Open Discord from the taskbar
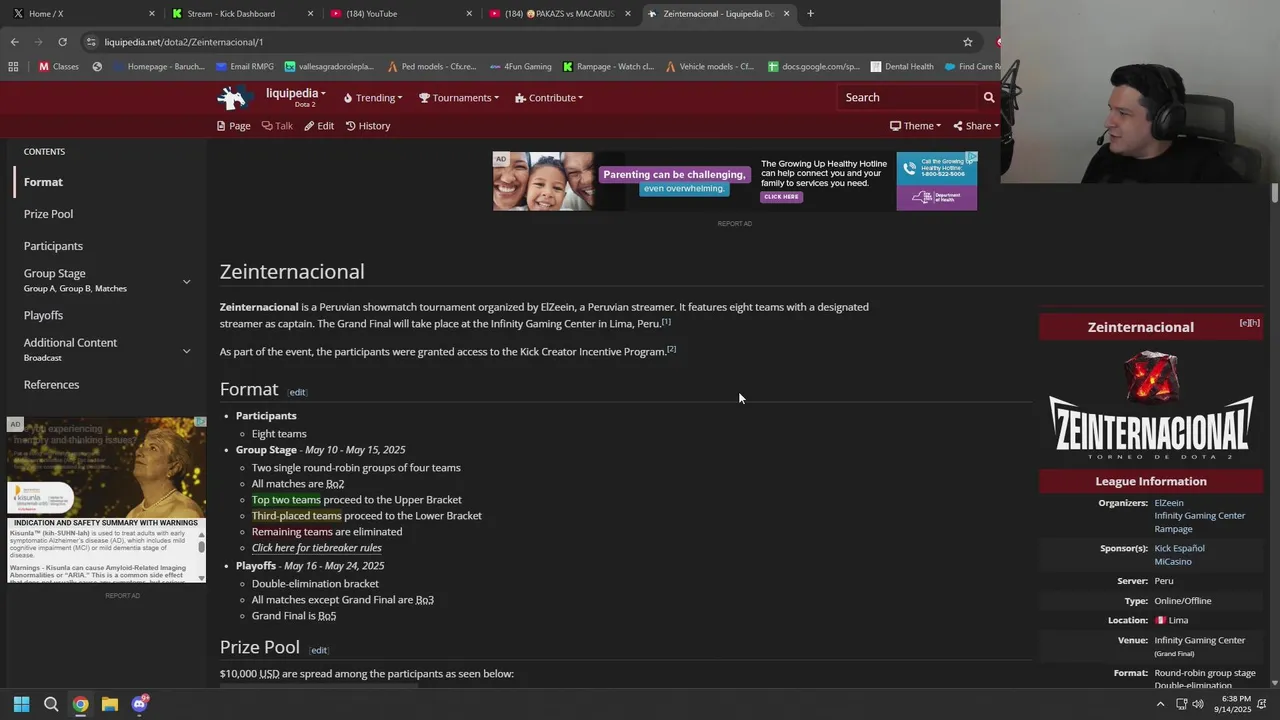Image resolution: width=1280 pixels, height=720 pixels. [139, 704]
